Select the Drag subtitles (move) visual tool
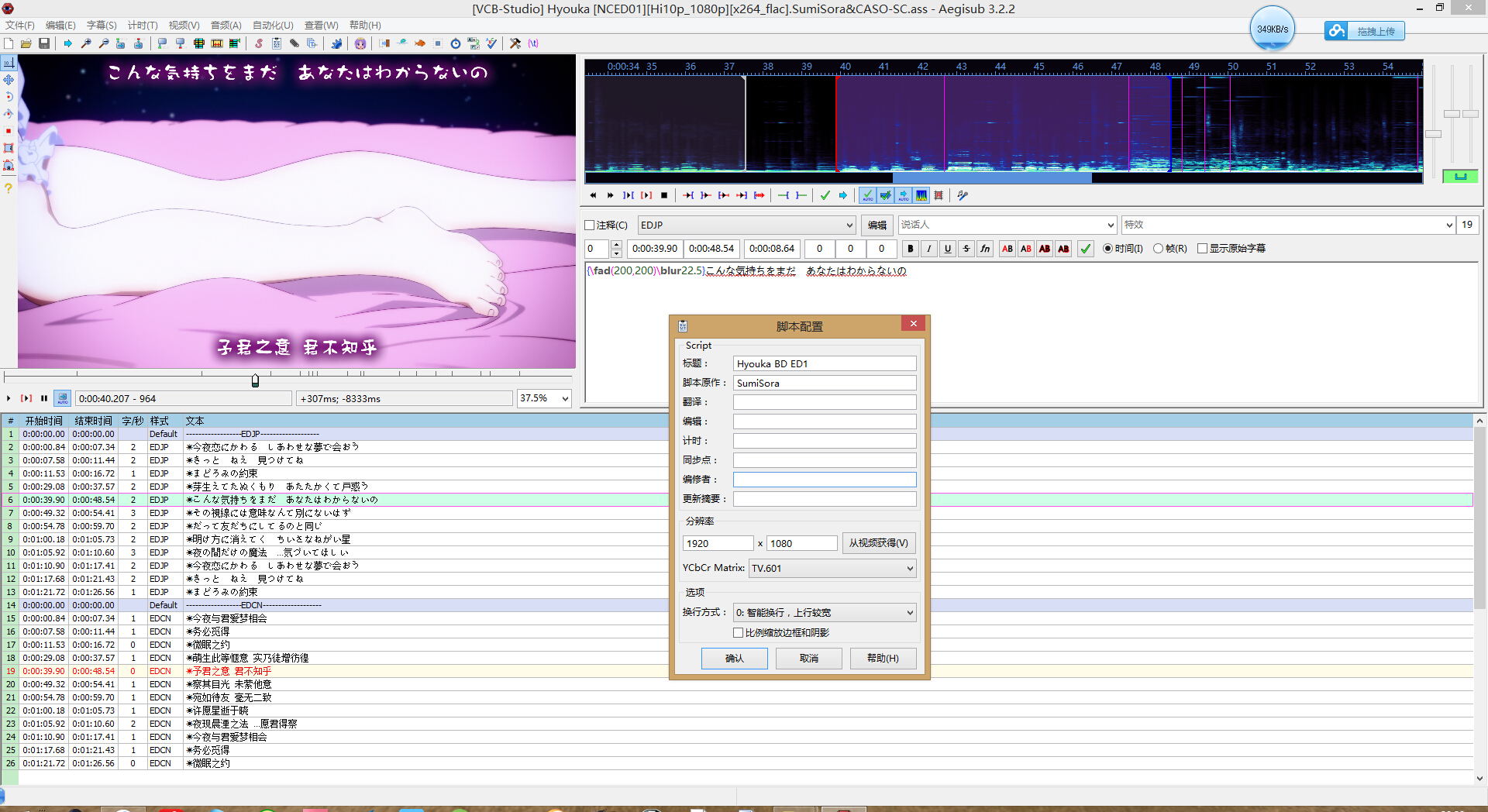 tap(9, 80)
